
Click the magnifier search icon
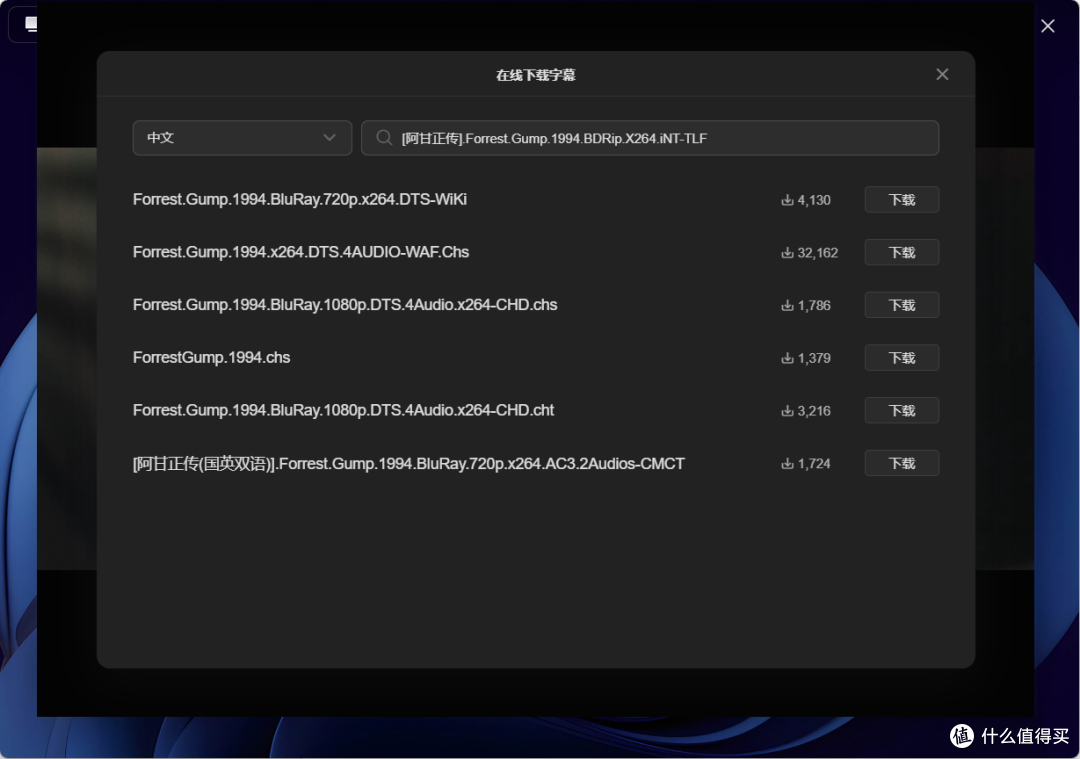(x=384, y=138)
